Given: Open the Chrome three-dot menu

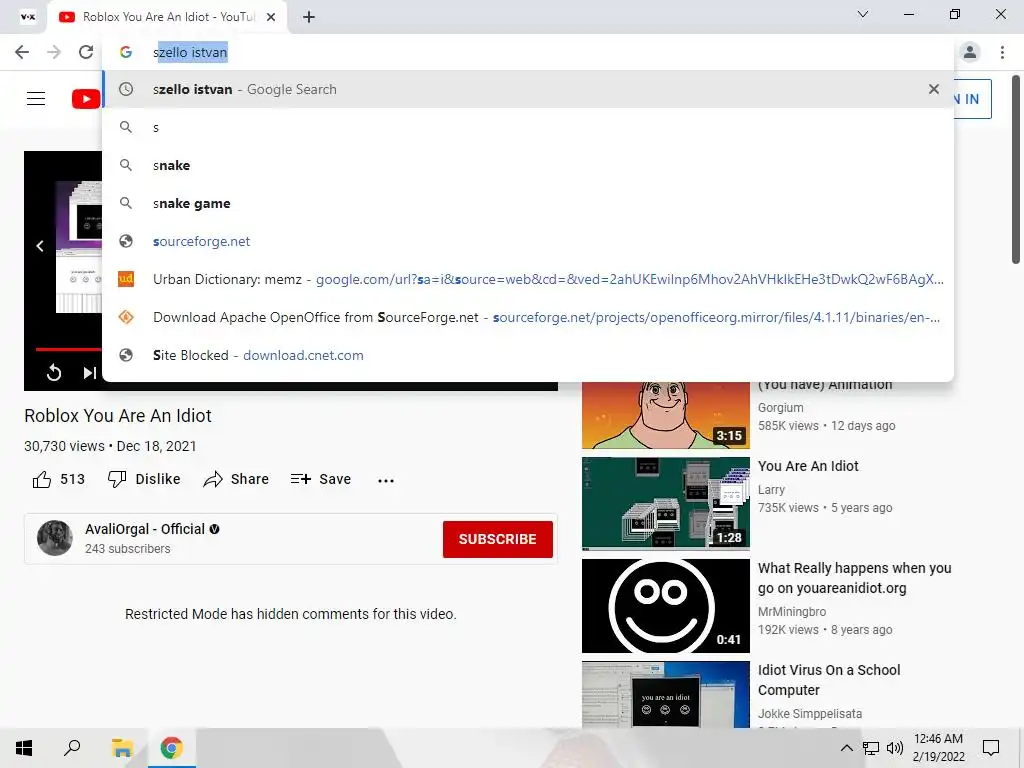Looking at the screenshot, I should coord(1002,52).
